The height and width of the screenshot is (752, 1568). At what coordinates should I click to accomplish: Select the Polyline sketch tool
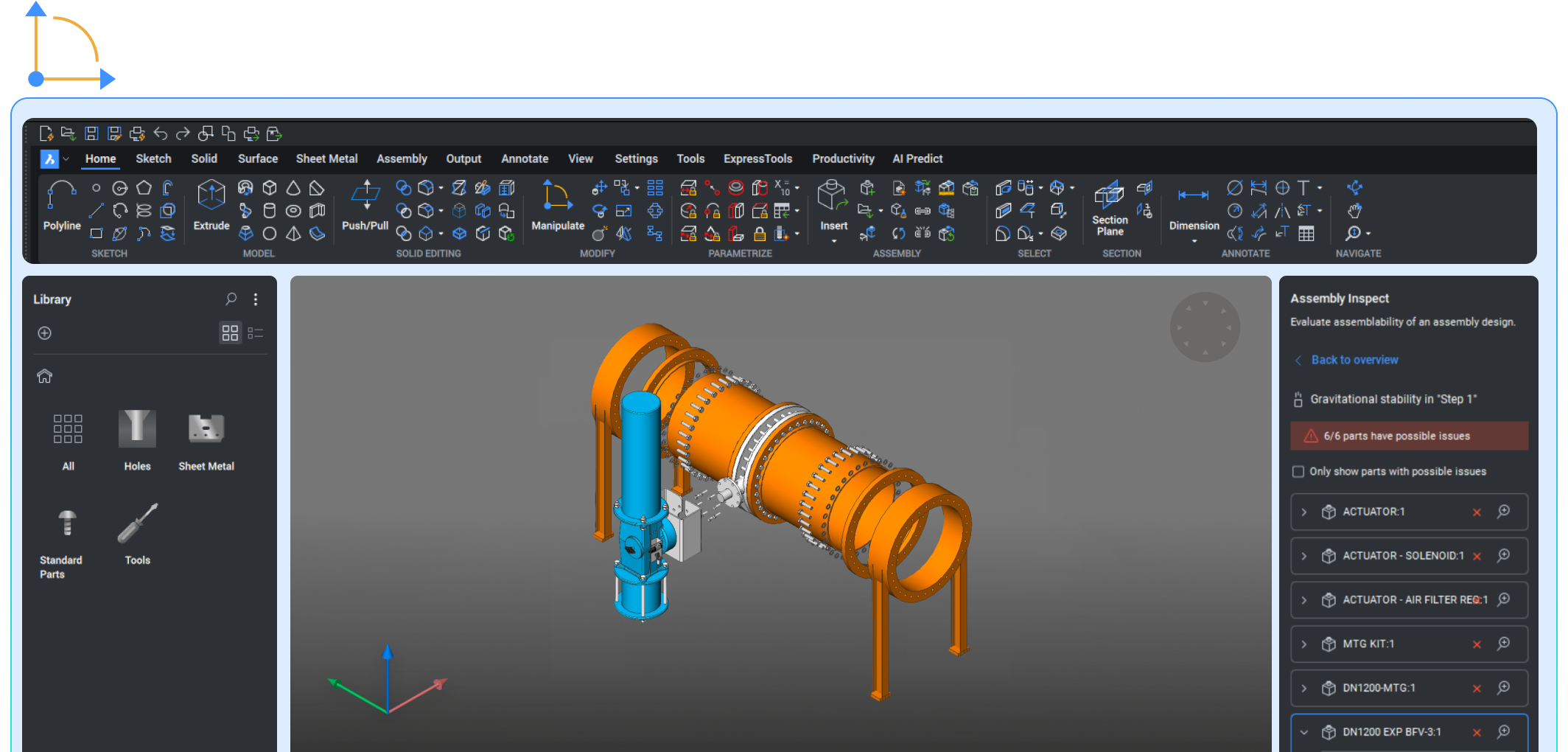61,209
